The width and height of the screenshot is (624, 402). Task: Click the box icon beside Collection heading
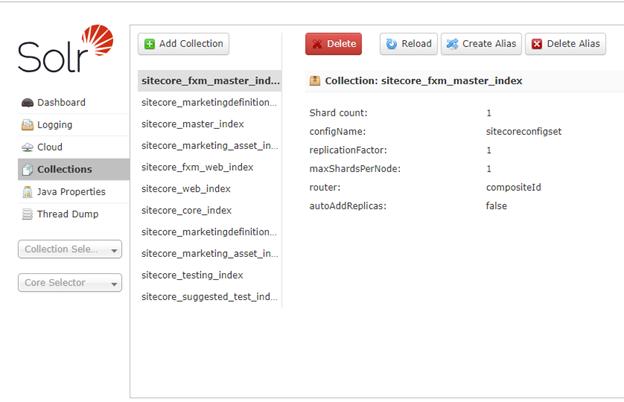pyautogui.click(x=315, y=81)
